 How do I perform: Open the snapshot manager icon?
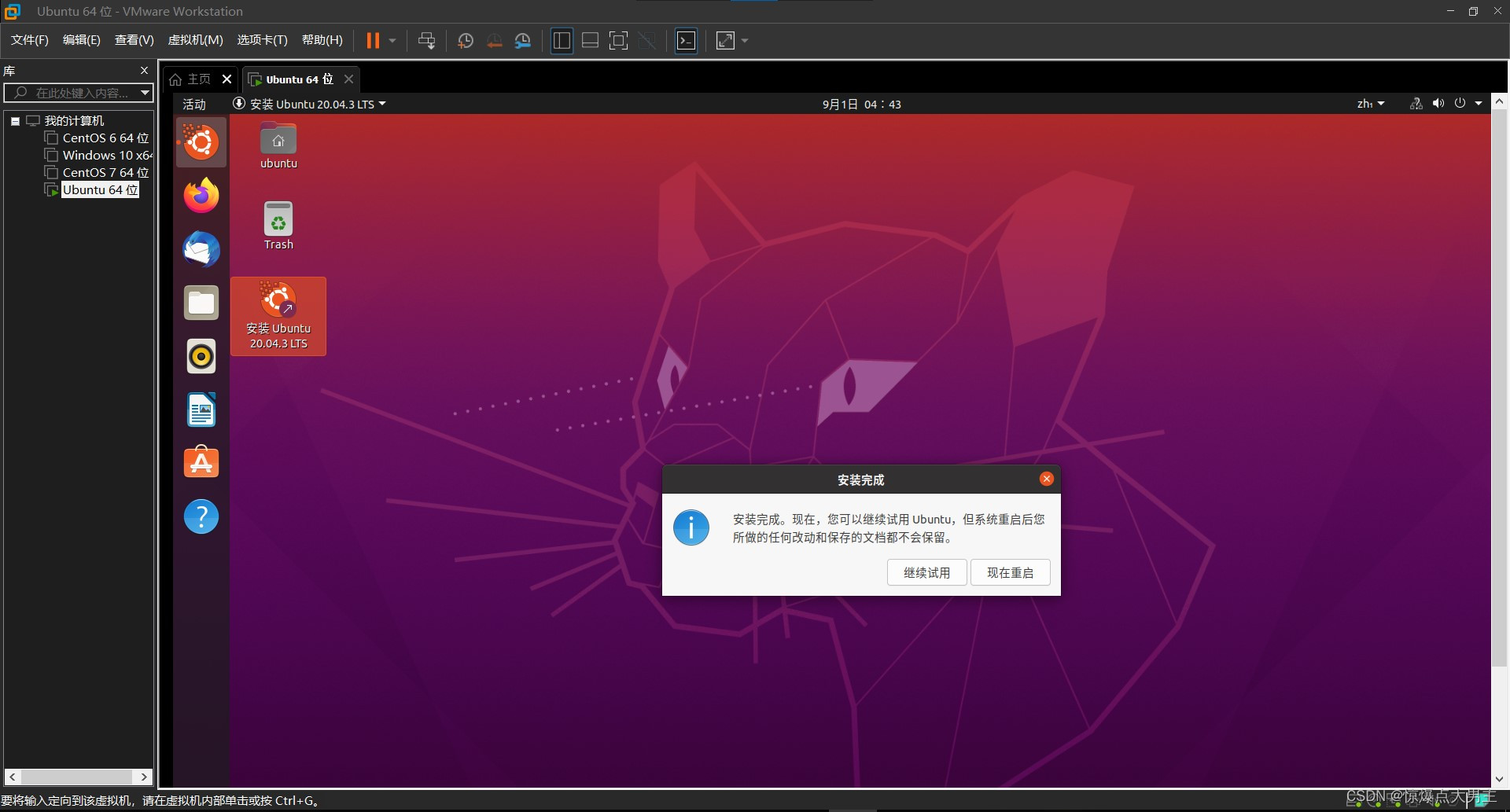pyautogui.click(x=523, y=41)
